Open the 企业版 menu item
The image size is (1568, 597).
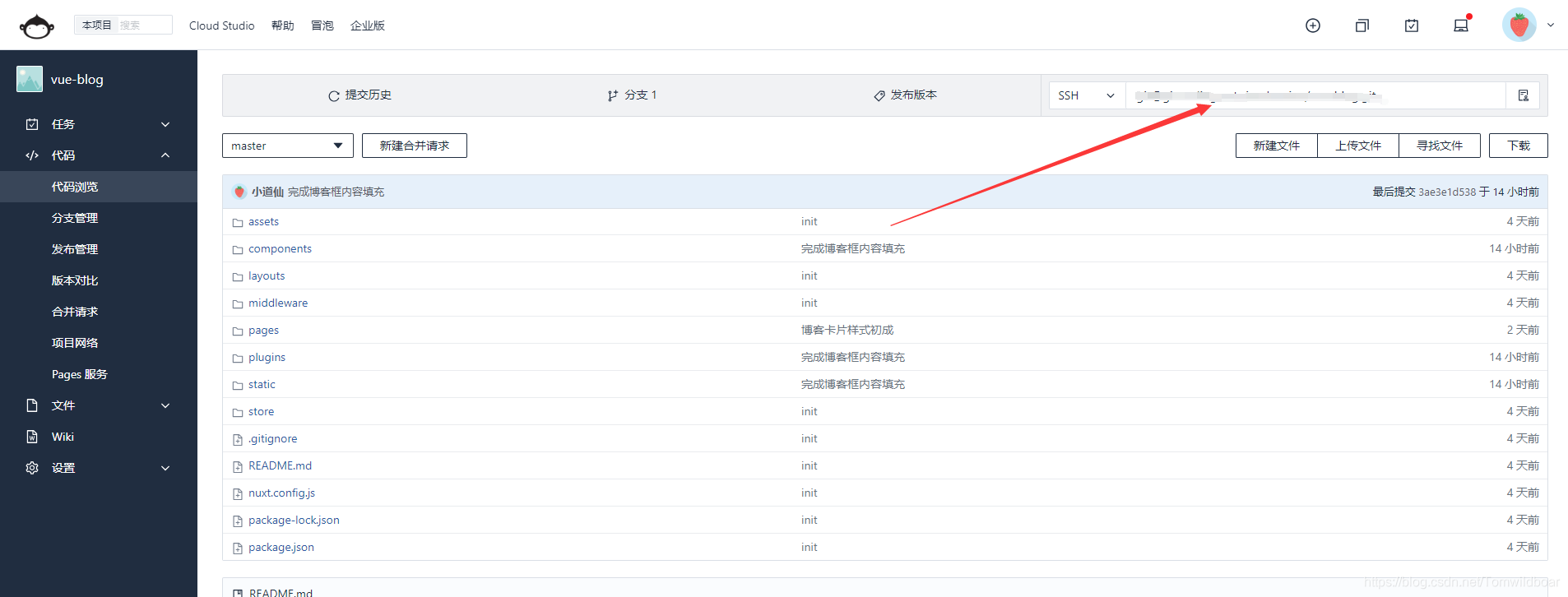pos(368,25)
